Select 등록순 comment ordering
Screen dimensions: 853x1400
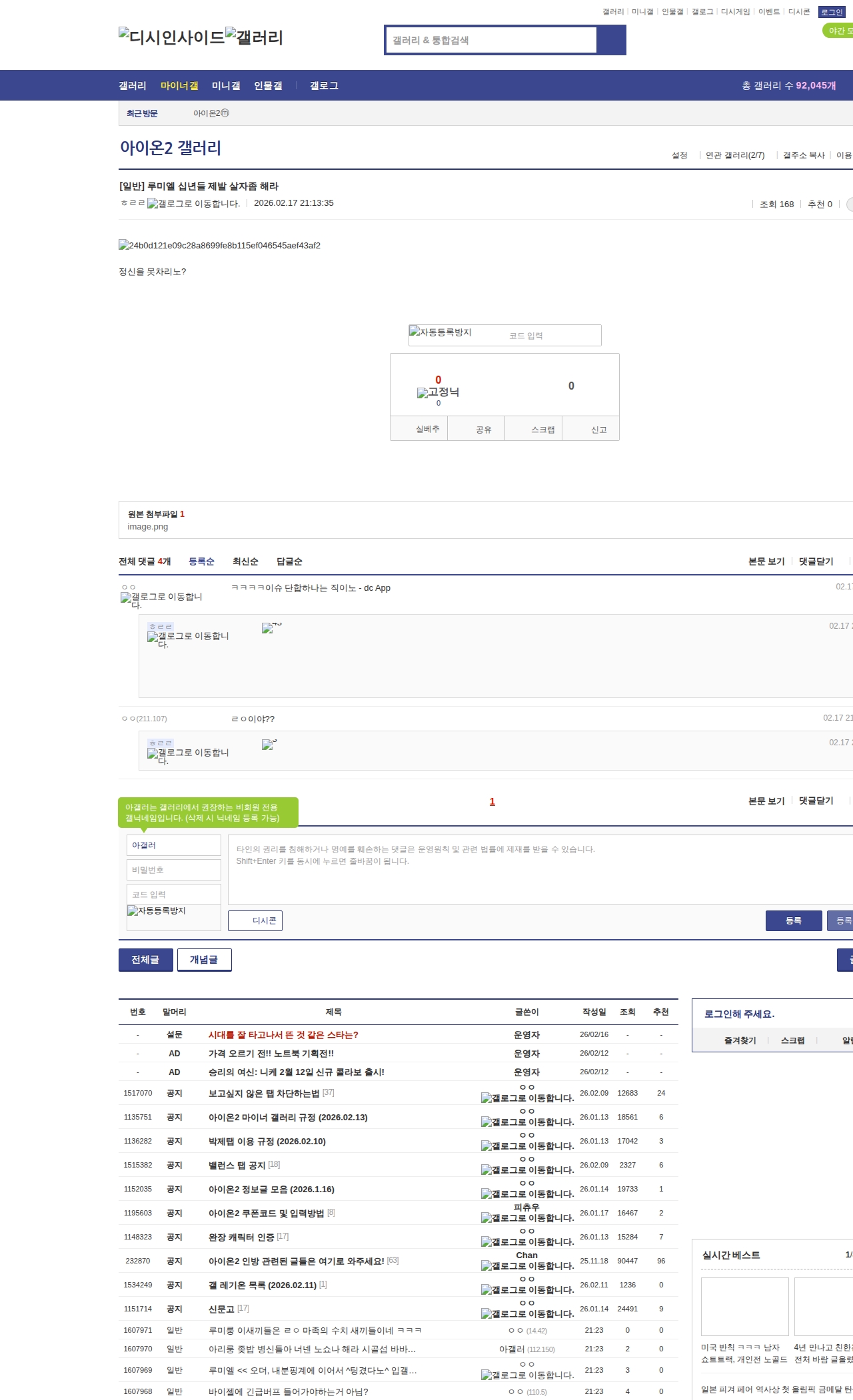pyautogui.click(x=201, y=561)
